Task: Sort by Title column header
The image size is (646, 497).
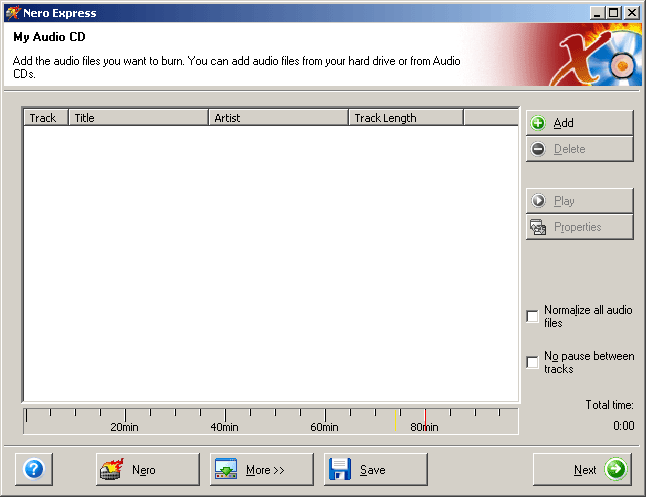Action: [x=138, y=117]
